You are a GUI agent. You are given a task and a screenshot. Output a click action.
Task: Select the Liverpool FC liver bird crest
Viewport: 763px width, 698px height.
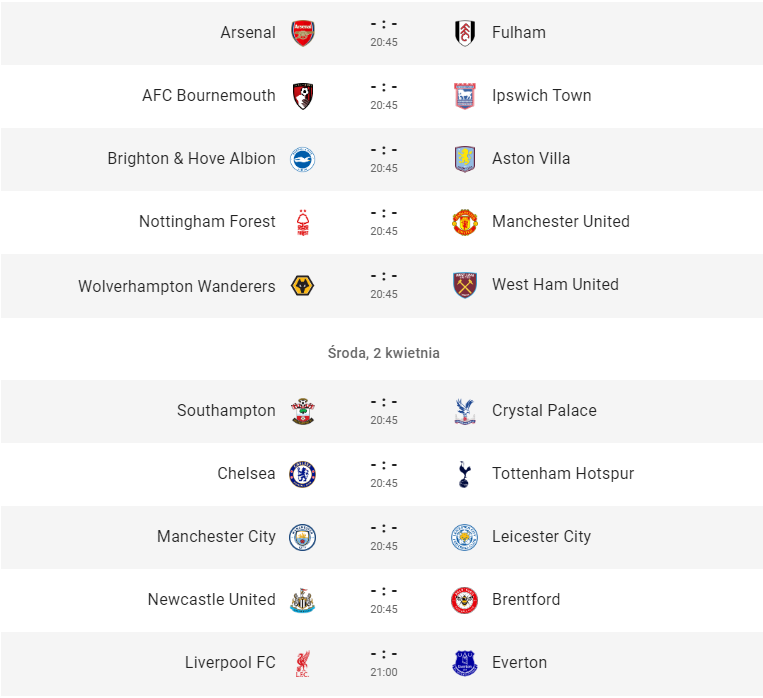click(303, 663)
